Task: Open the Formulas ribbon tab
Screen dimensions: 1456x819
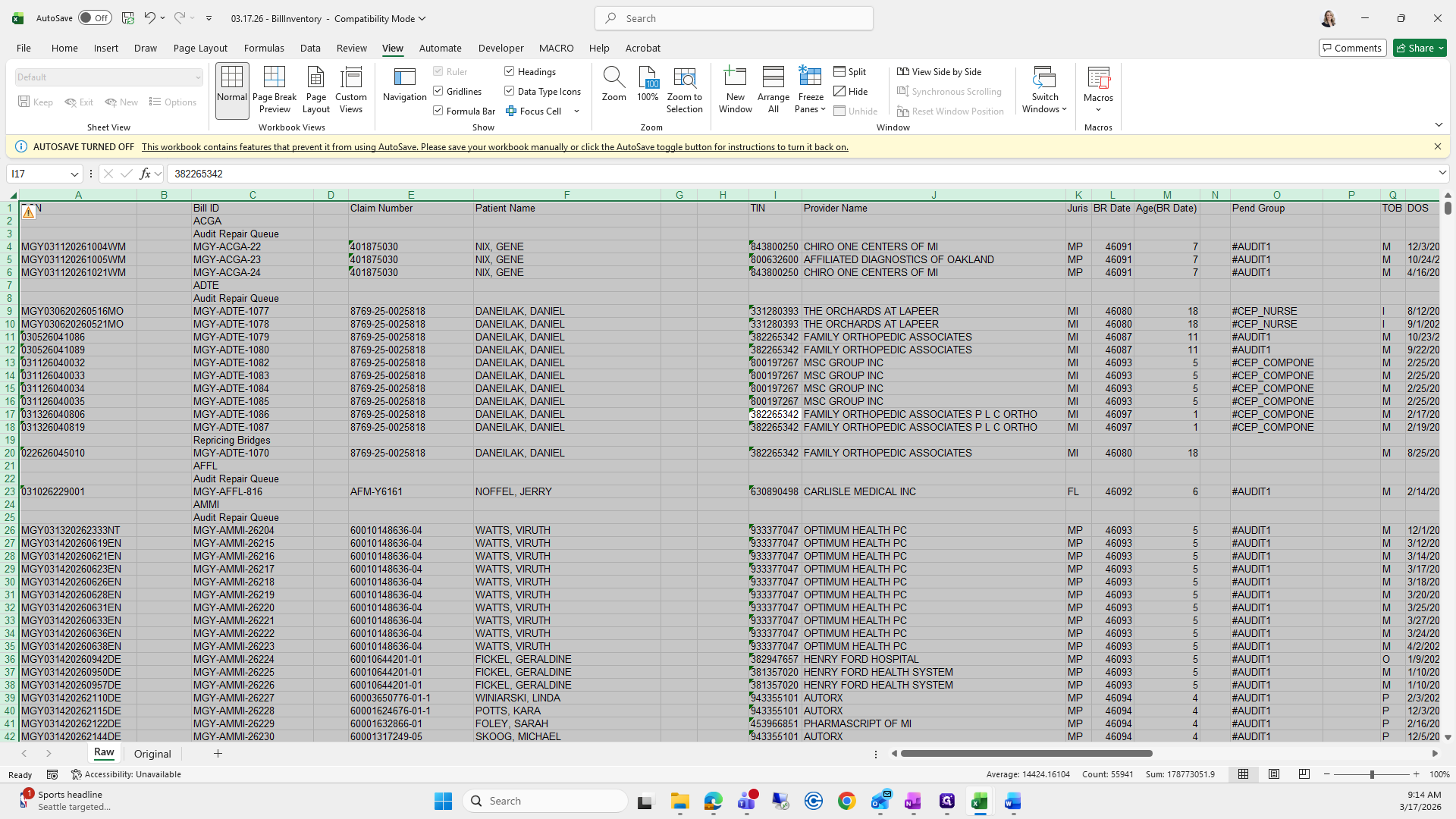Action: point(264,48)
